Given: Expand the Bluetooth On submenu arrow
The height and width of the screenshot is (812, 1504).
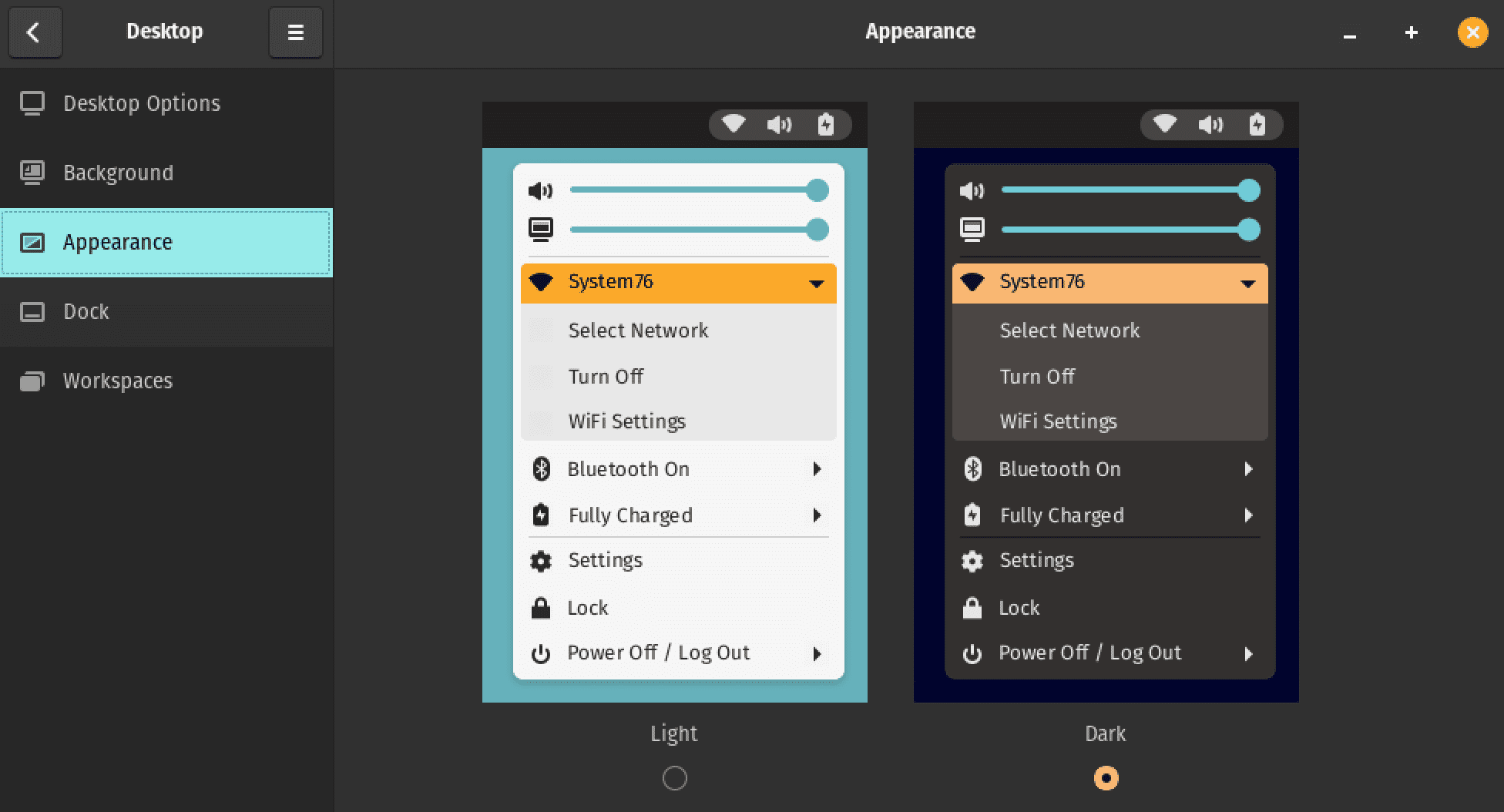Looking at the screenshot, I should pyautogui.click(x=817, y=469).
